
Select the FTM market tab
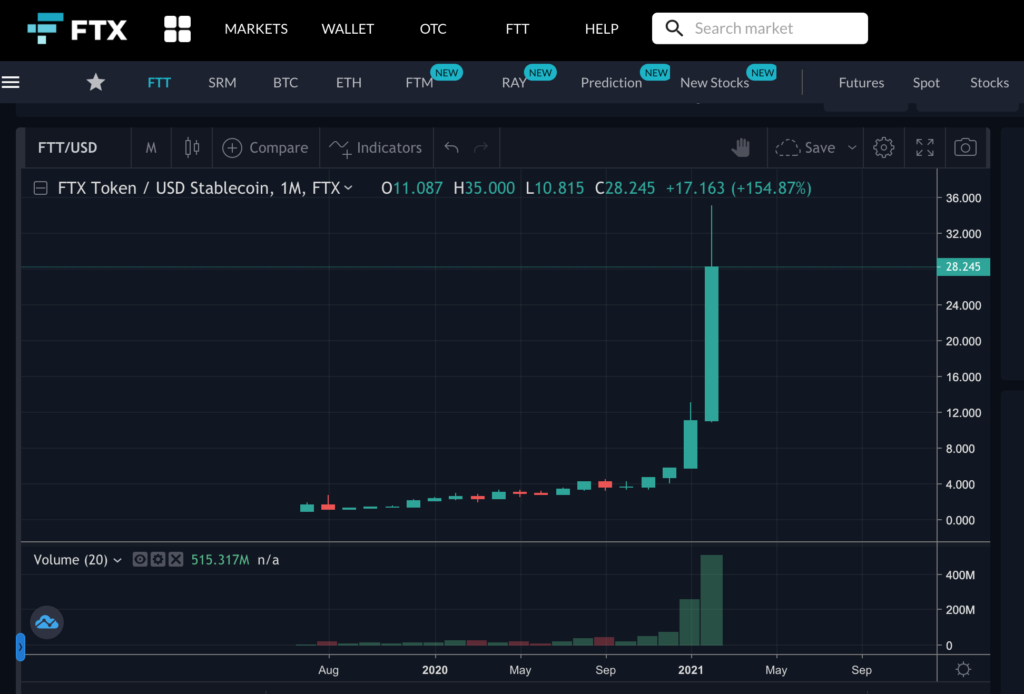pos(419,82)
